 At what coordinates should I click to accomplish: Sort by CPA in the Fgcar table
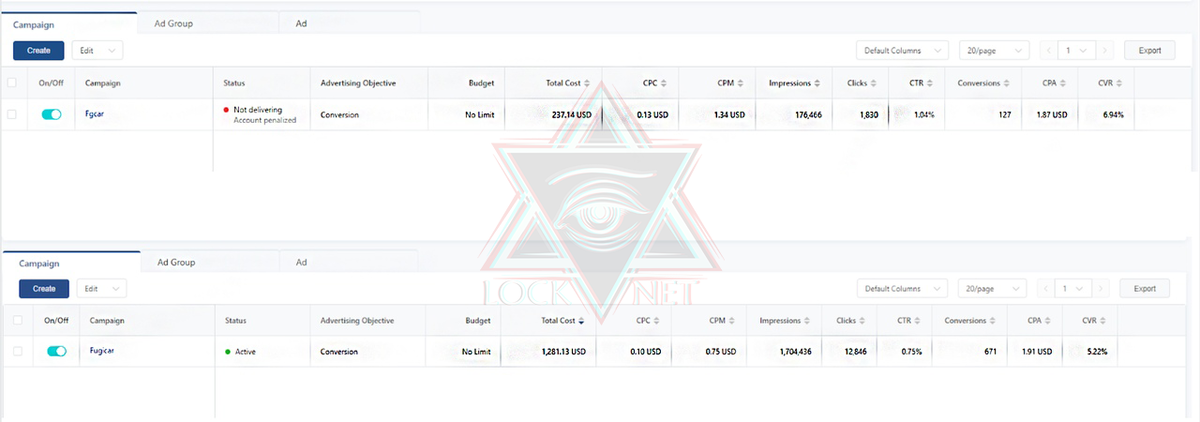tap(1062, 83)
